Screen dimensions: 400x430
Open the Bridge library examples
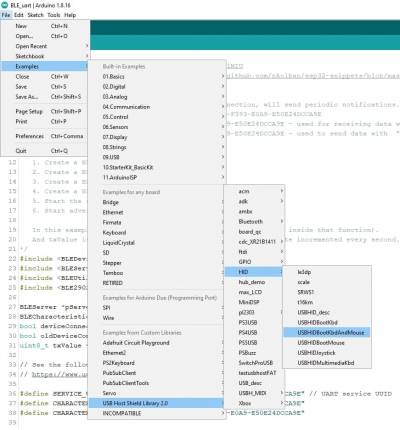[156, 202]
